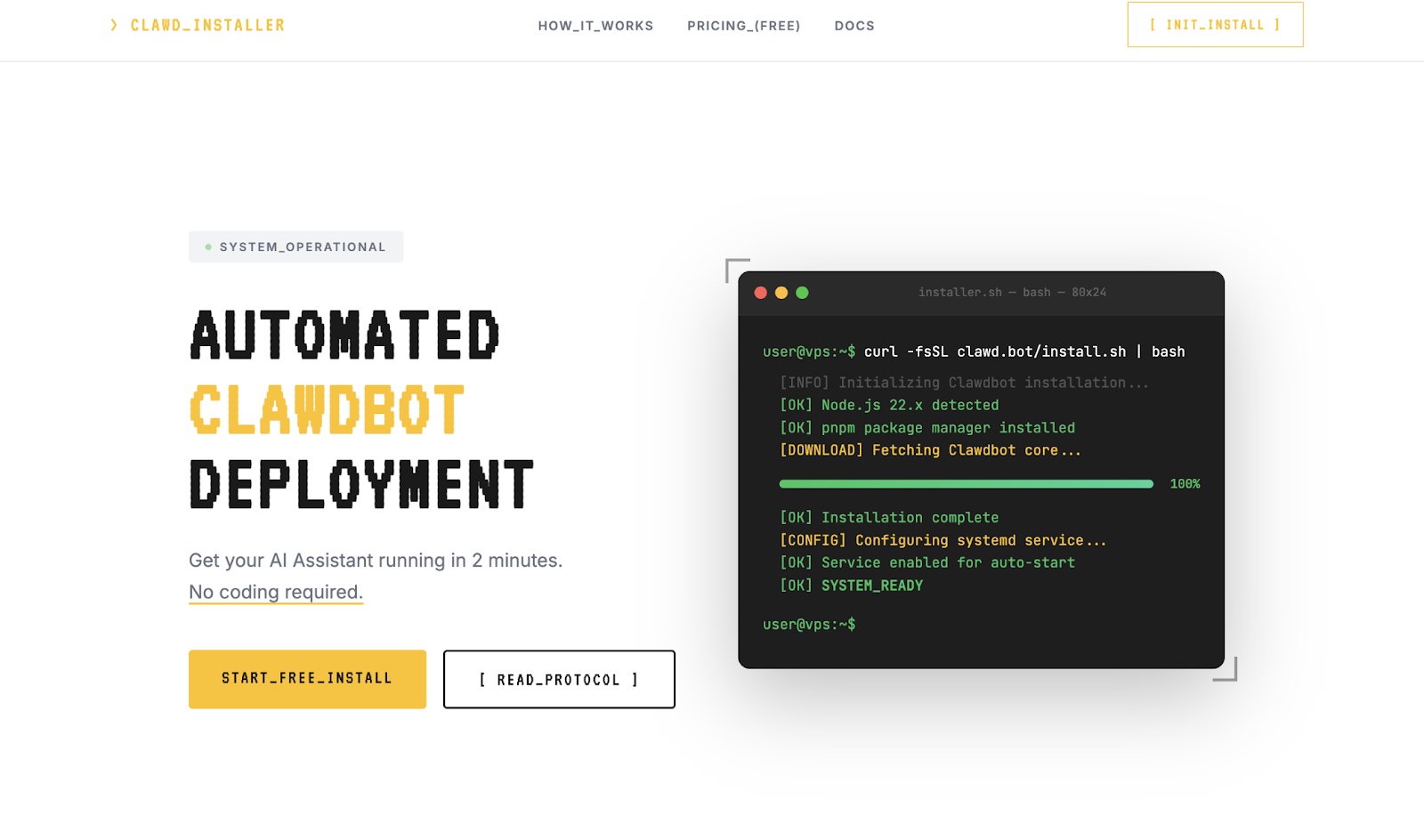1424x840 pixels.
Task: Click the green status dot indicator
Action: (208, 246)
